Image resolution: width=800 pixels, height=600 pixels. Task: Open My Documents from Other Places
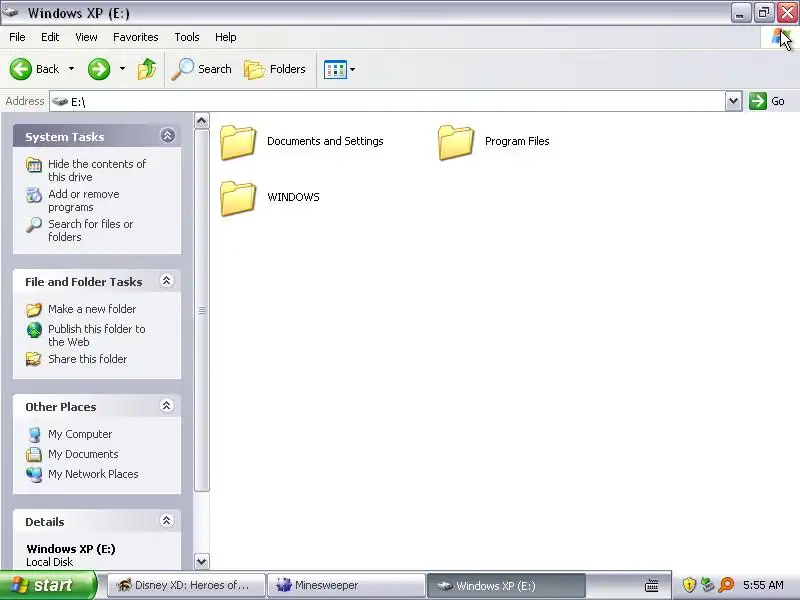(83, 454)
